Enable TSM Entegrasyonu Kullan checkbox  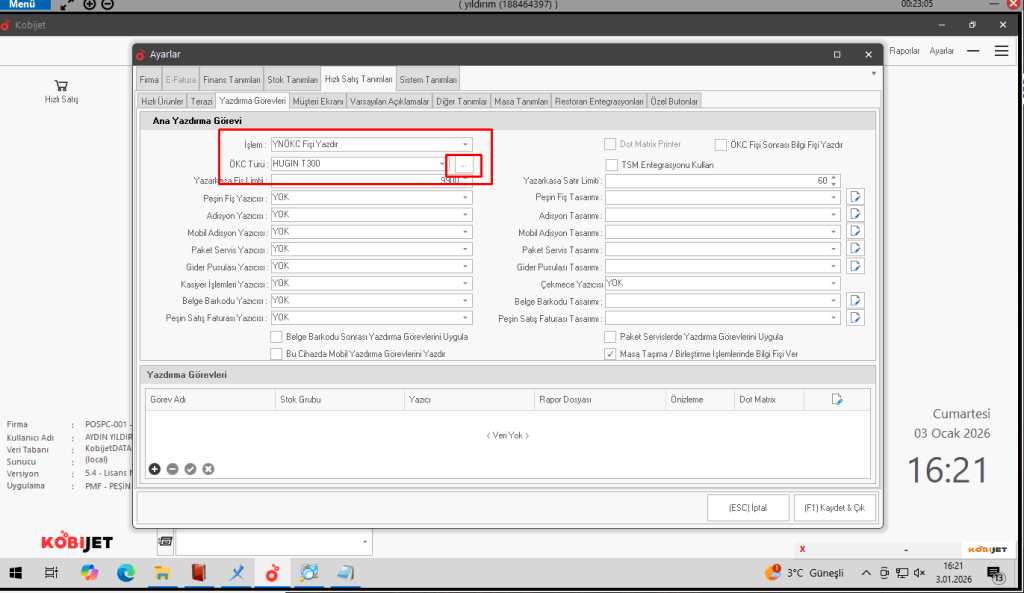[x=612, y=164]
